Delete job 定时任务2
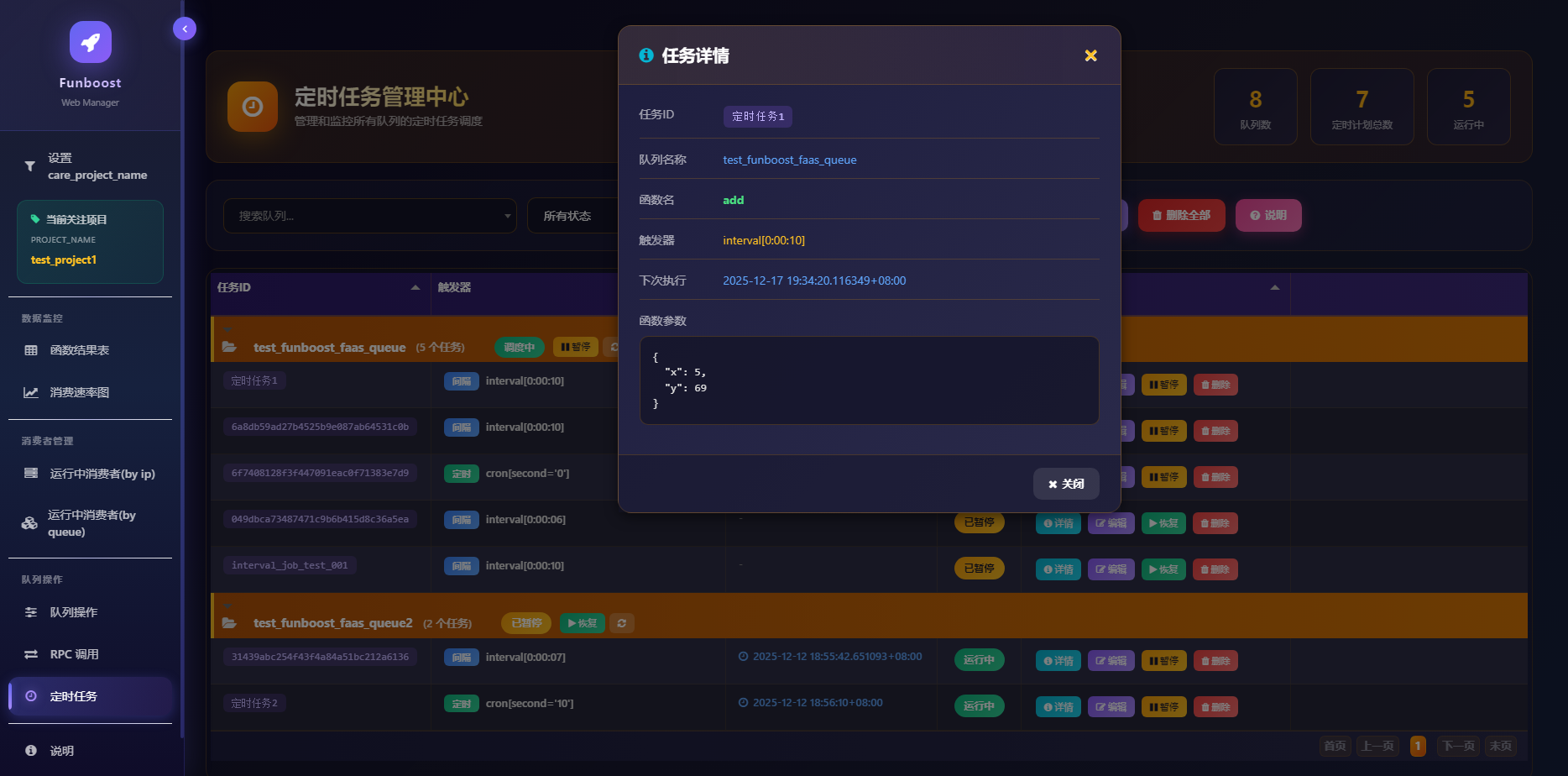 click(x=1215, y=707)
